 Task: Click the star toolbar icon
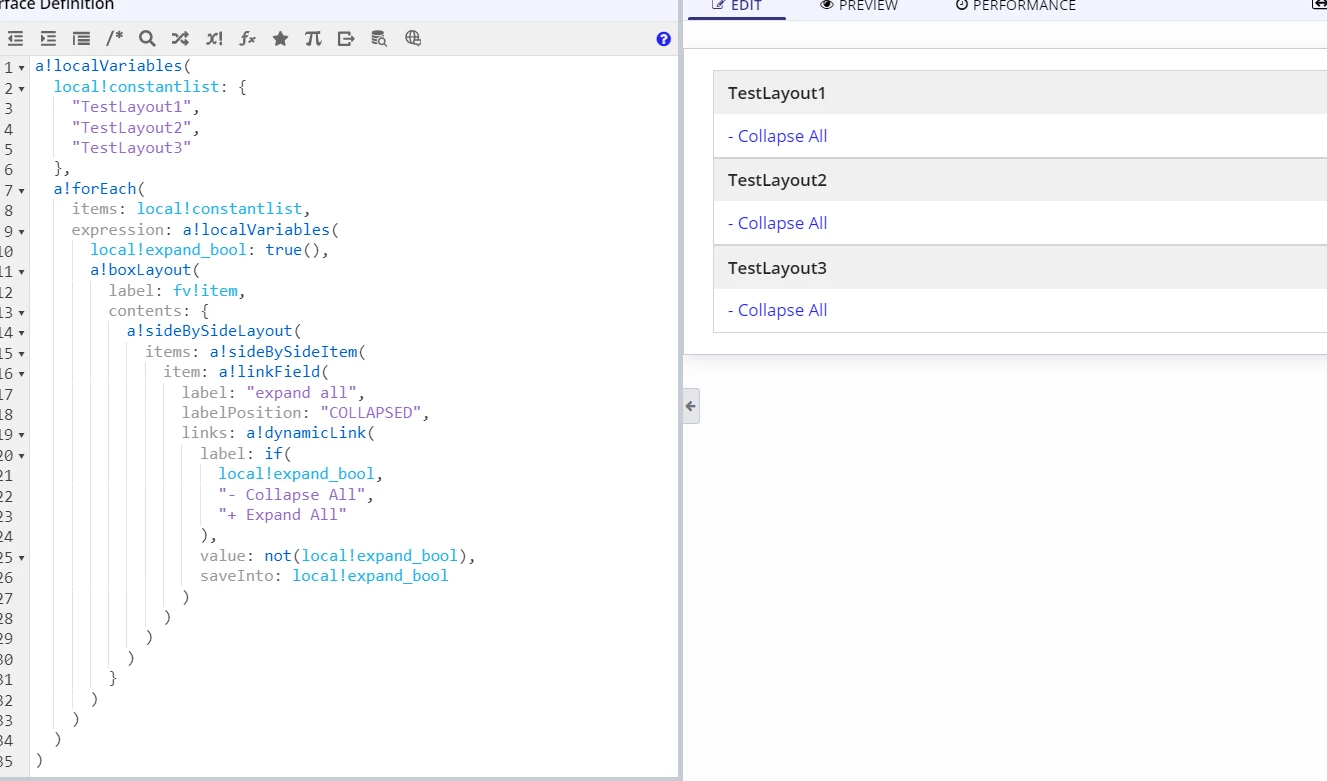(280, 39)
